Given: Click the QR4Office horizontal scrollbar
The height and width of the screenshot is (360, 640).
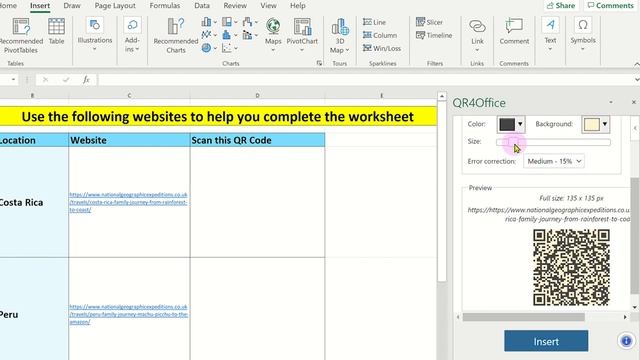Looking at the screenshot, I should [x=523, y=317].
